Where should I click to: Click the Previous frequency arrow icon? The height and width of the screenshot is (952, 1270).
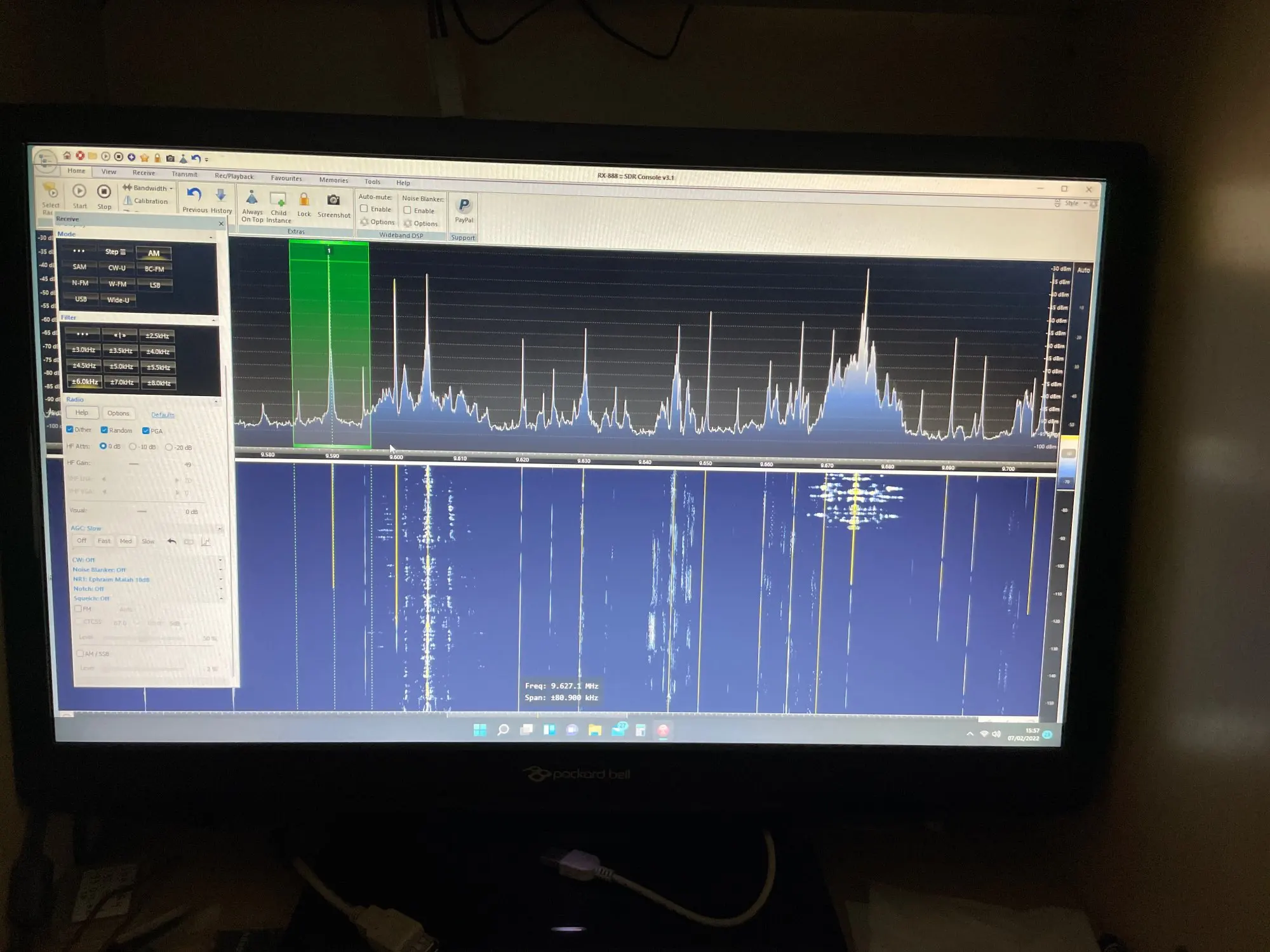[194, 195]
